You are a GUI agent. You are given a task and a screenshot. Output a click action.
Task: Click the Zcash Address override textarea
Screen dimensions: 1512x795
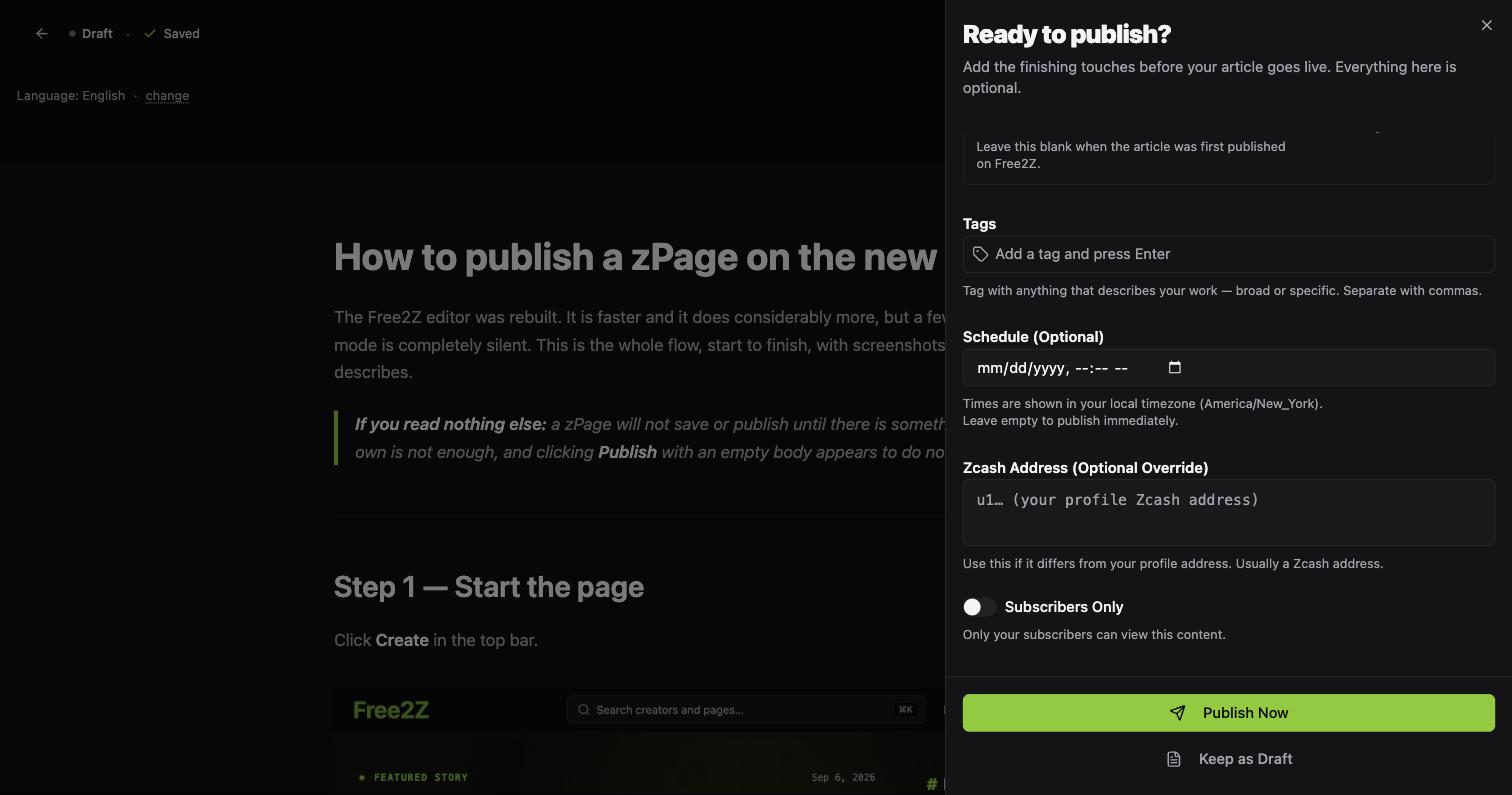point(1228,513)
